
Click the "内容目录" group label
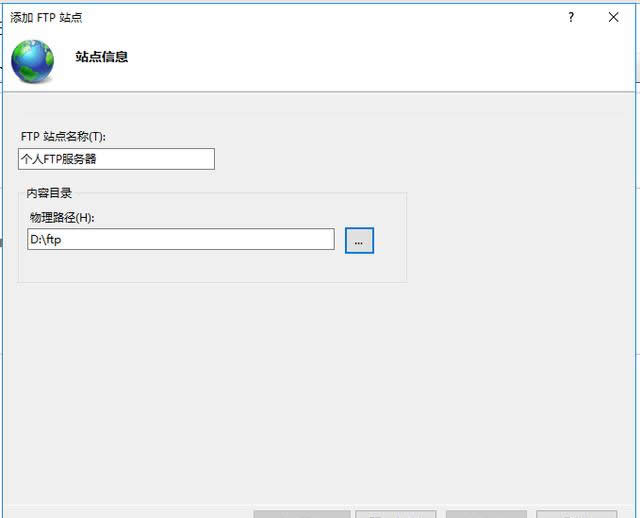(x=49, y=193)
